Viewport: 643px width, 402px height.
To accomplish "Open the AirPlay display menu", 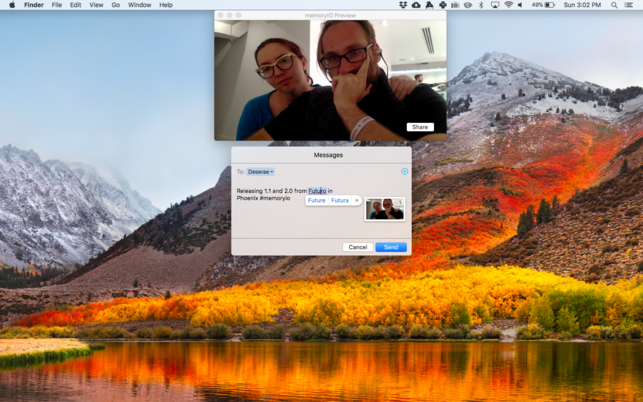I will [x=495, y=5].
